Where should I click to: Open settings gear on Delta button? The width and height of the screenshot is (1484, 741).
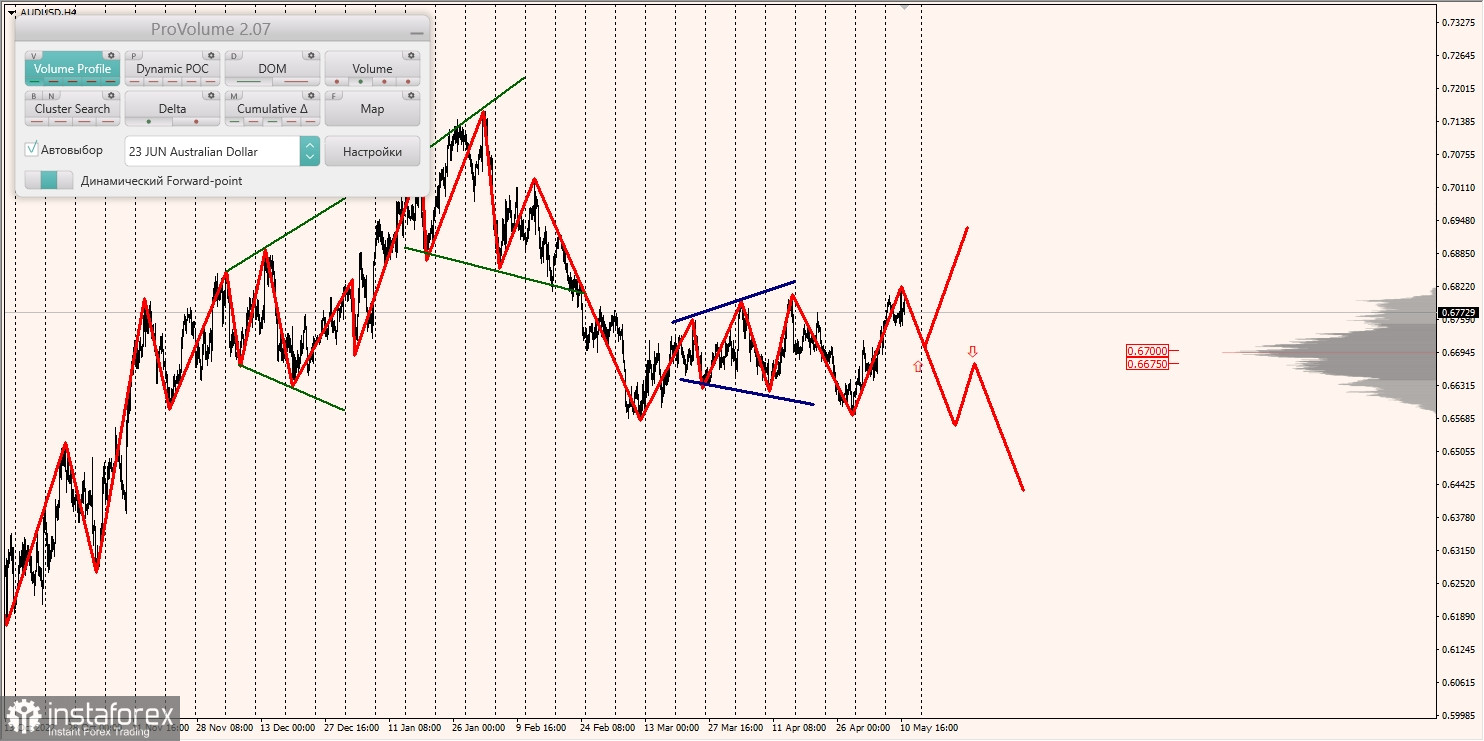point(211,95)
